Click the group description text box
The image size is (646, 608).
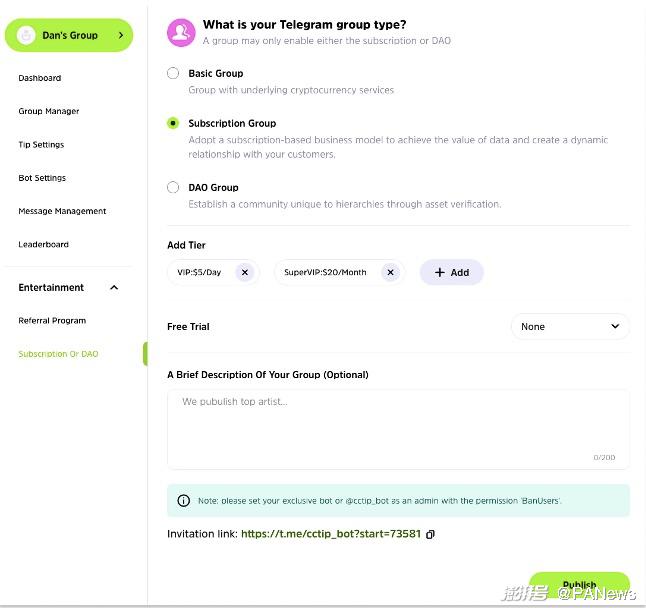pyautogui.click(x=398, y=429)
